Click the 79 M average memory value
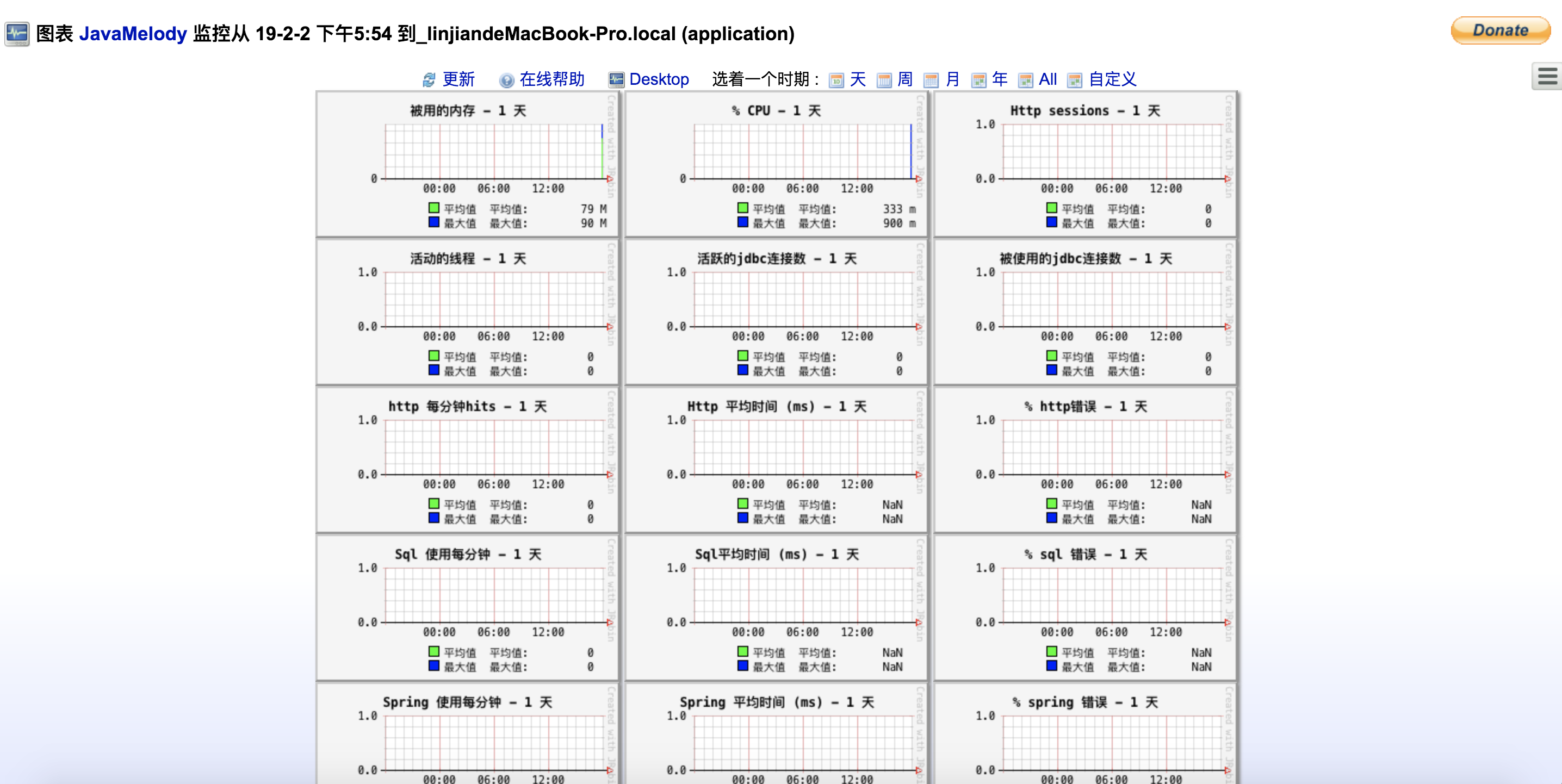1562x784 pixels. click(x=593, y=209)
